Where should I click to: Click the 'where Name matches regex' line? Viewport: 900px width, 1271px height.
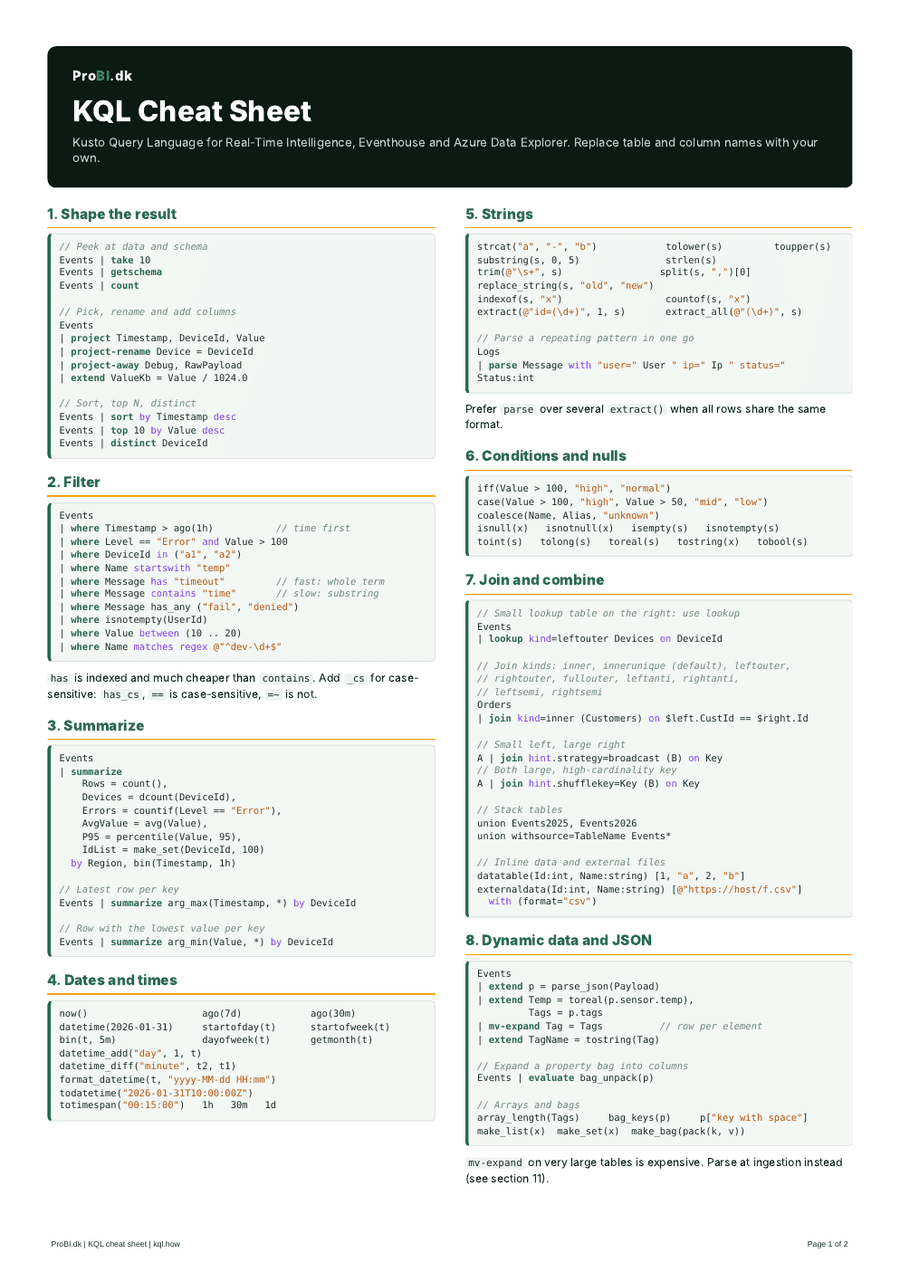[171, 647]
